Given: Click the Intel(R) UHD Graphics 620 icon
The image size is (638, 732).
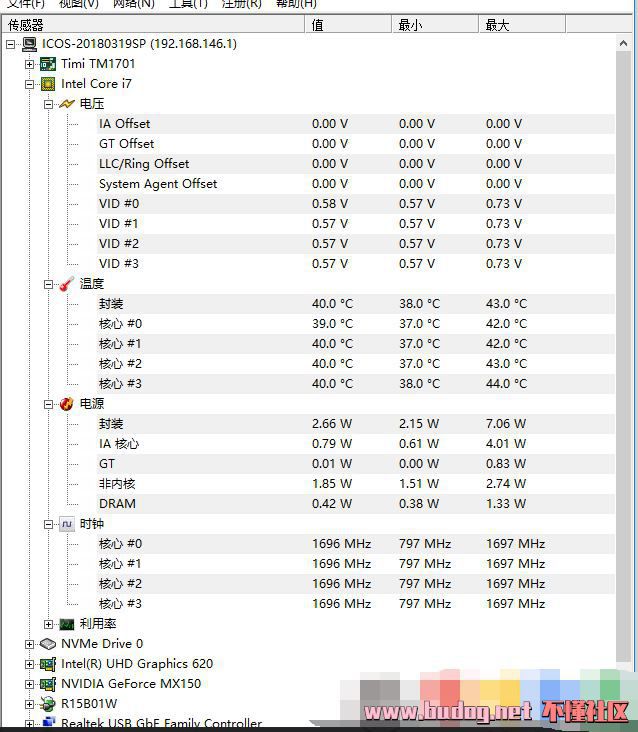Looking at the screenshot, I should coord(47,664).
